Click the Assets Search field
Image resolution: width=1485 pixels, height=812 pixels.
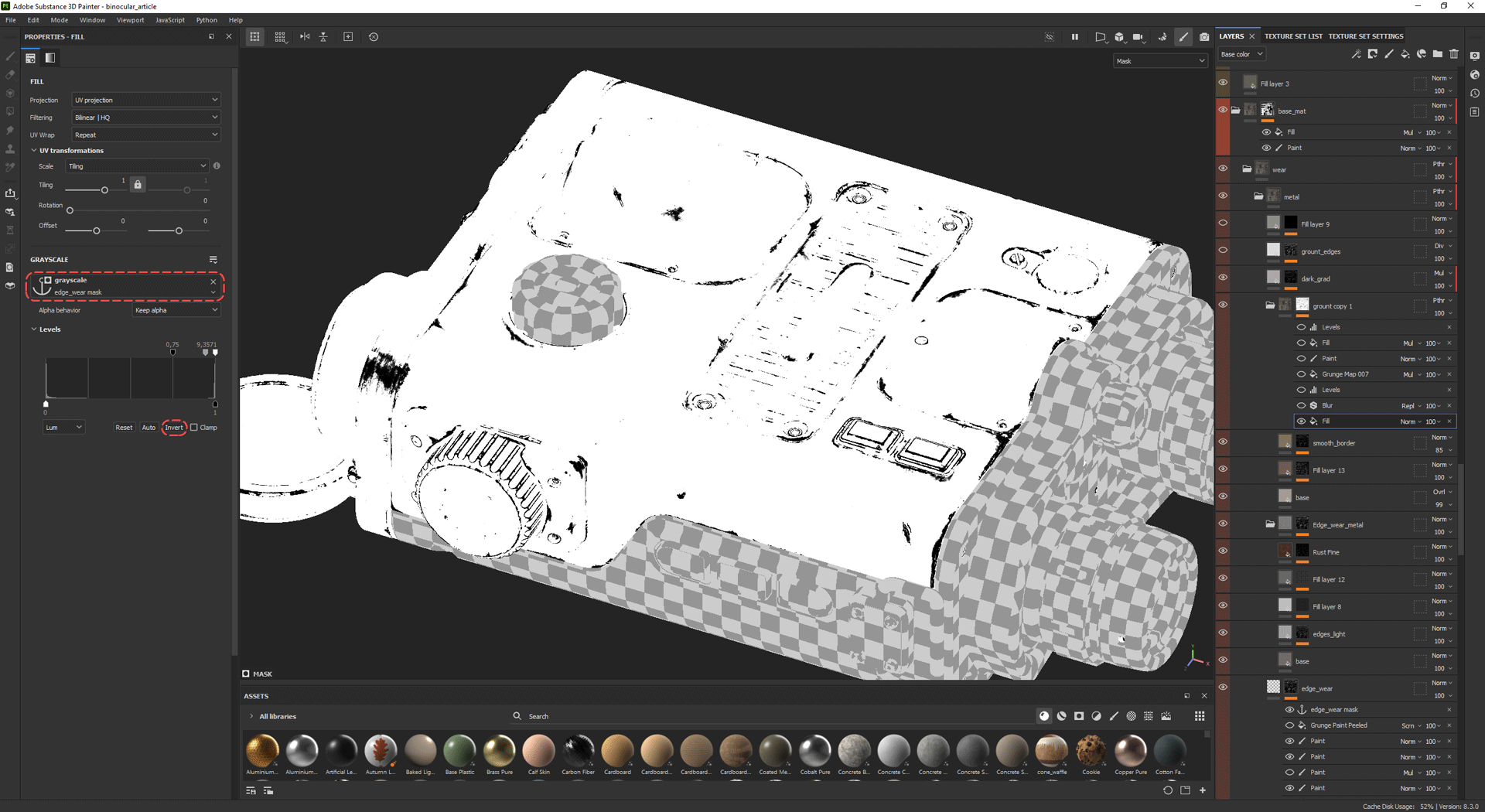coord(773,716)
